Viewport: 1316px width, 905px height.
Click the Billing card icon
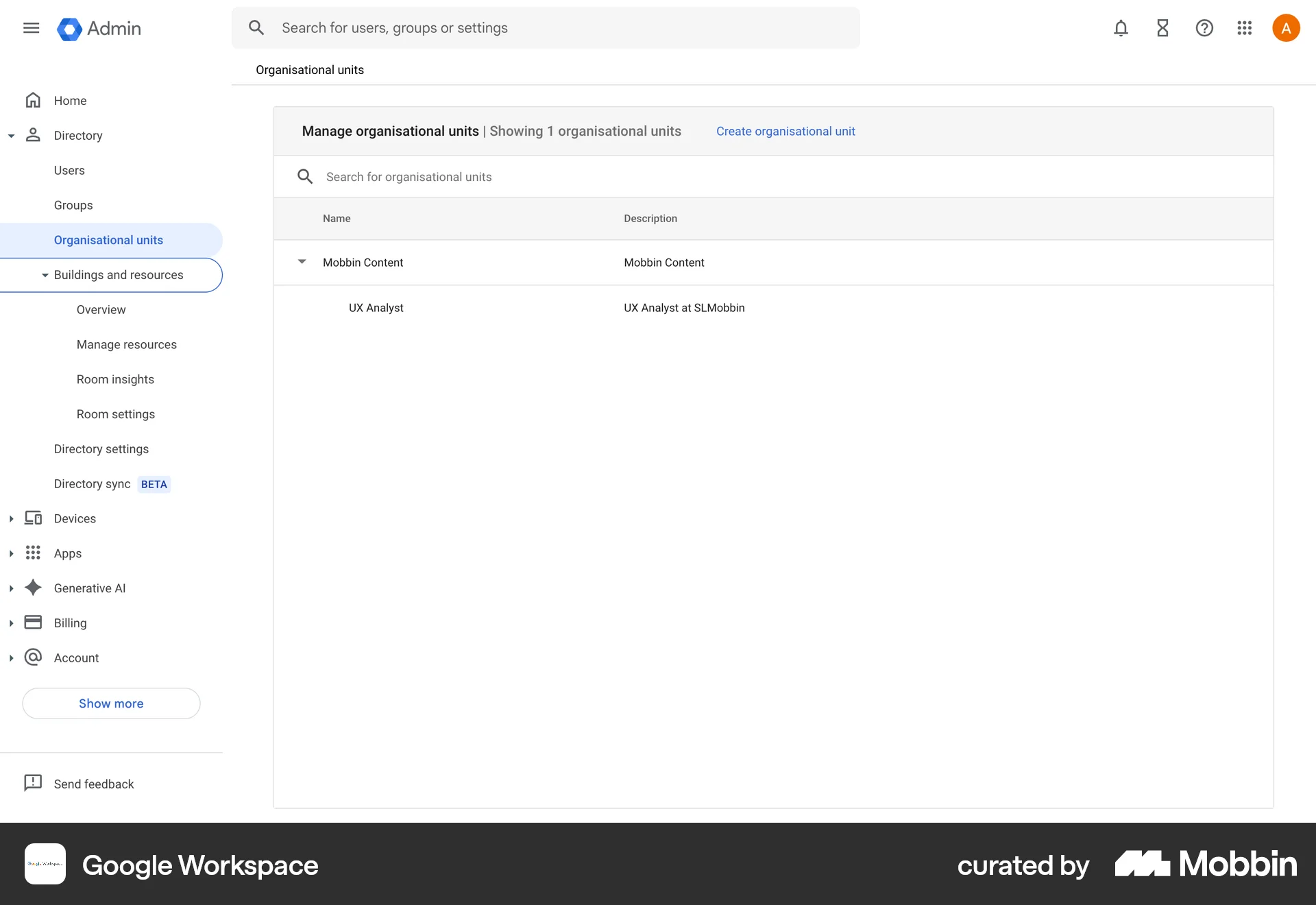(33, 623)
